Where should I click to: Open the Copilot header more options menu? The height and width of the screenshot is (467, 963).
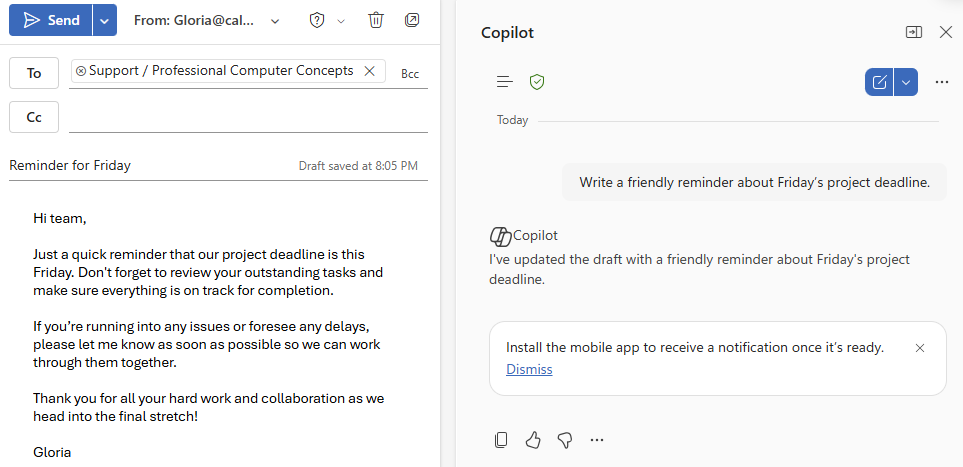pyautogui.click(x=942, y=82)
